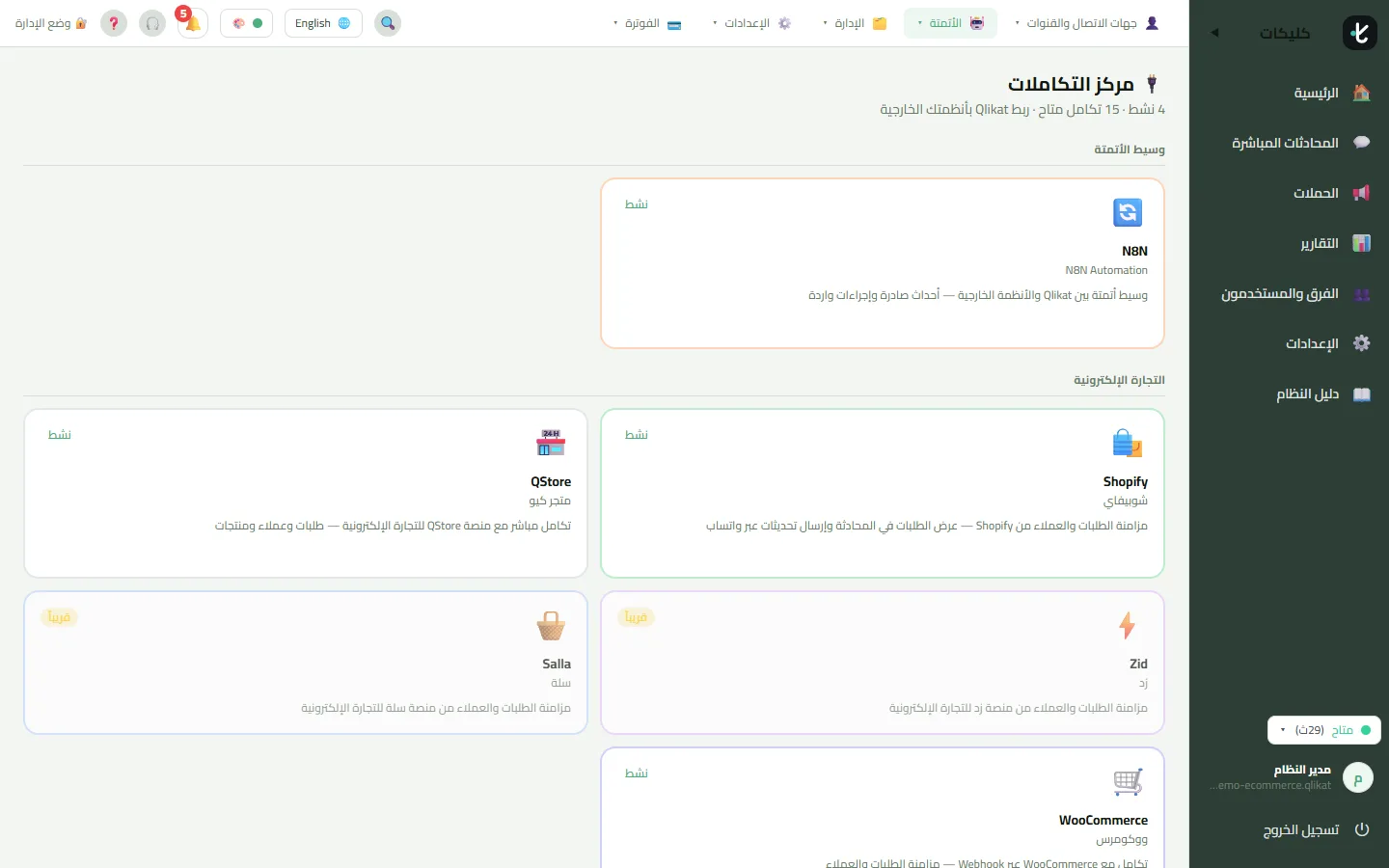The height and width of the screenshot is (868, 1389).
Task: Expand the الفوترة billing top menu
Action: [x=647, y=23]
